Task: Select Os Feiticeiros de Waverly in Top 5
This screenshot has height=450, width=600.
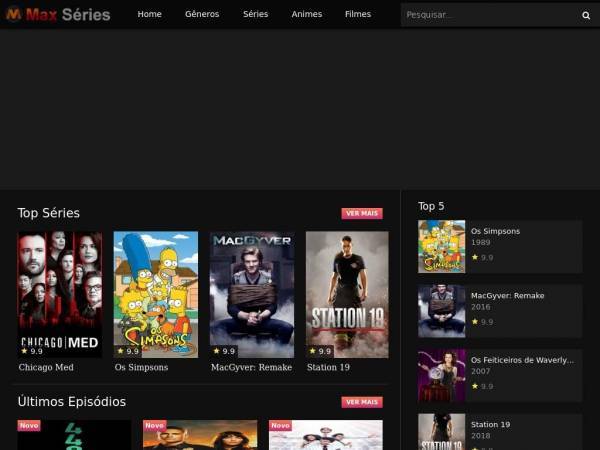Action: (522, 360)
